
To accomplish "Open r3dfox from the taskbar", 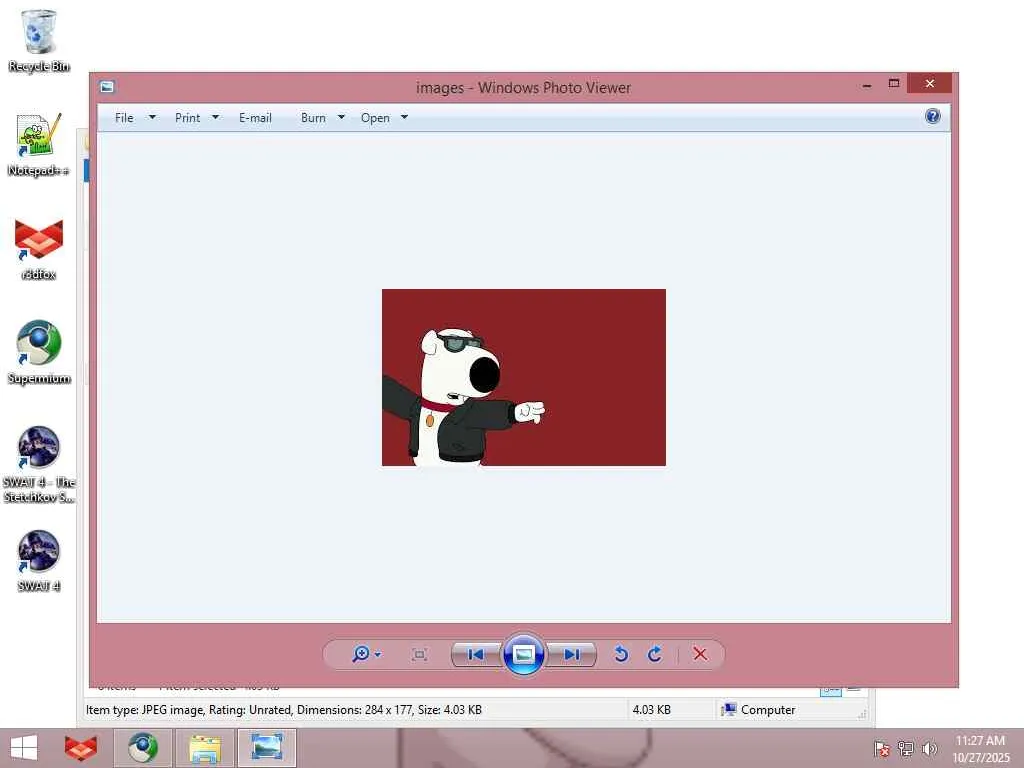I will click(x=81, y=748).
